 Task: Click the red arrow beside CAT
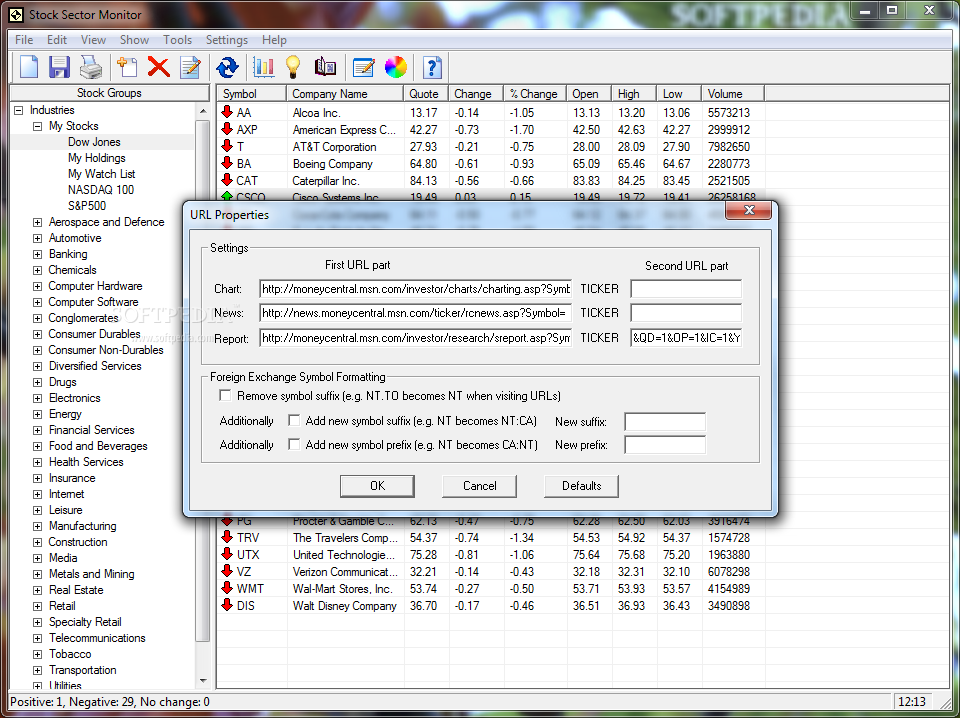tap(227, 181)
